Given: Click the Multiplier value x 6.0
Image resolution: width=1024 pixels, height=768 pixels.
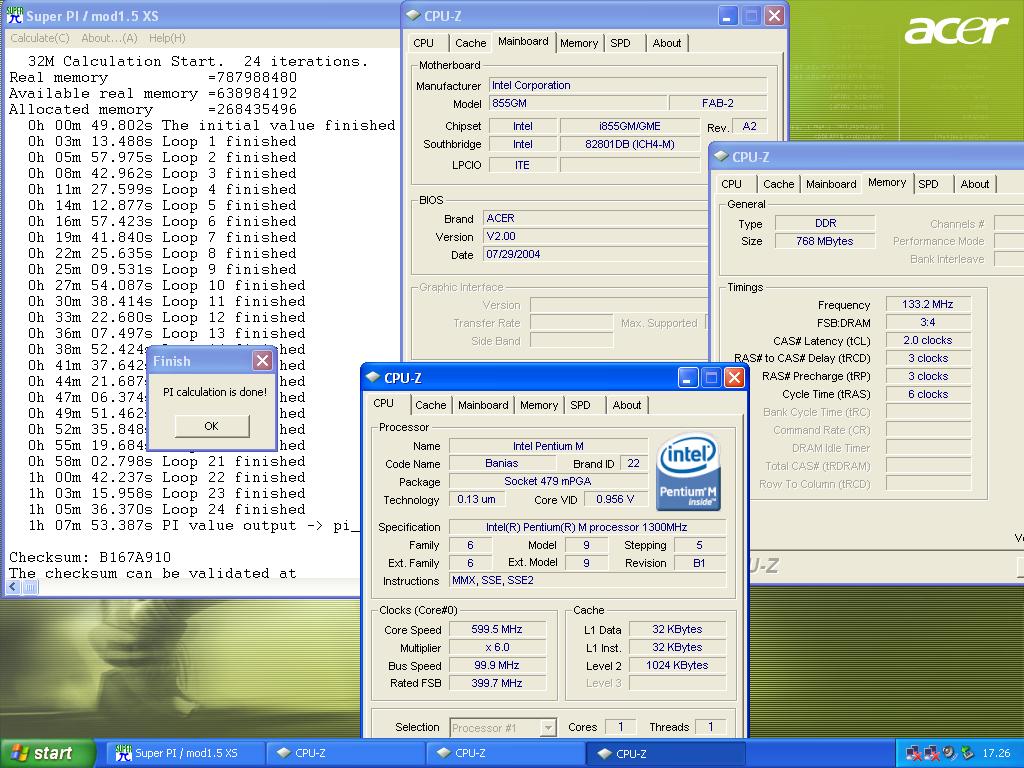Looking at the screenshot, I should [497, 647].
